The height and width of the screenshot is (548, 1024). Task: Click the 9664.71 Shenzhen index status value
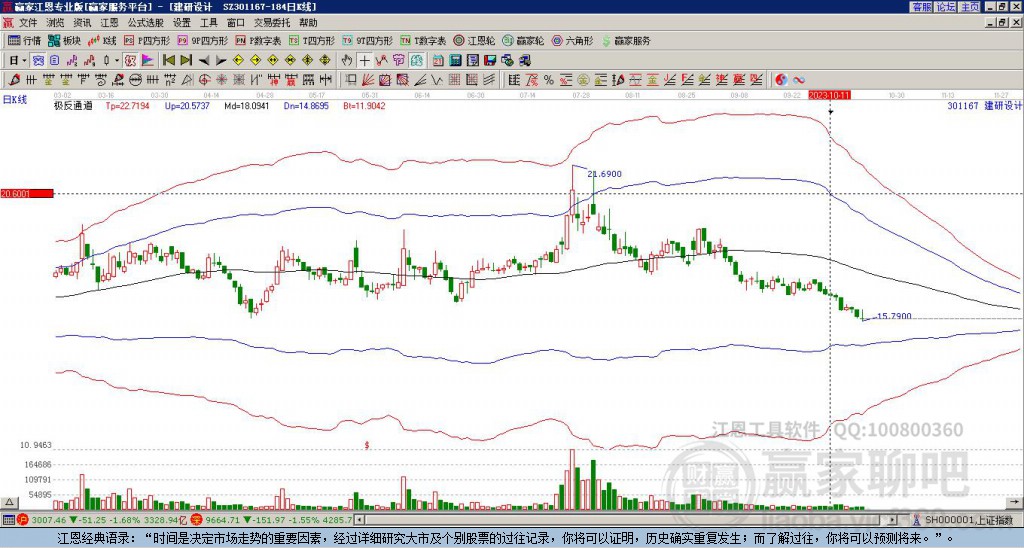tap(223, 520)
